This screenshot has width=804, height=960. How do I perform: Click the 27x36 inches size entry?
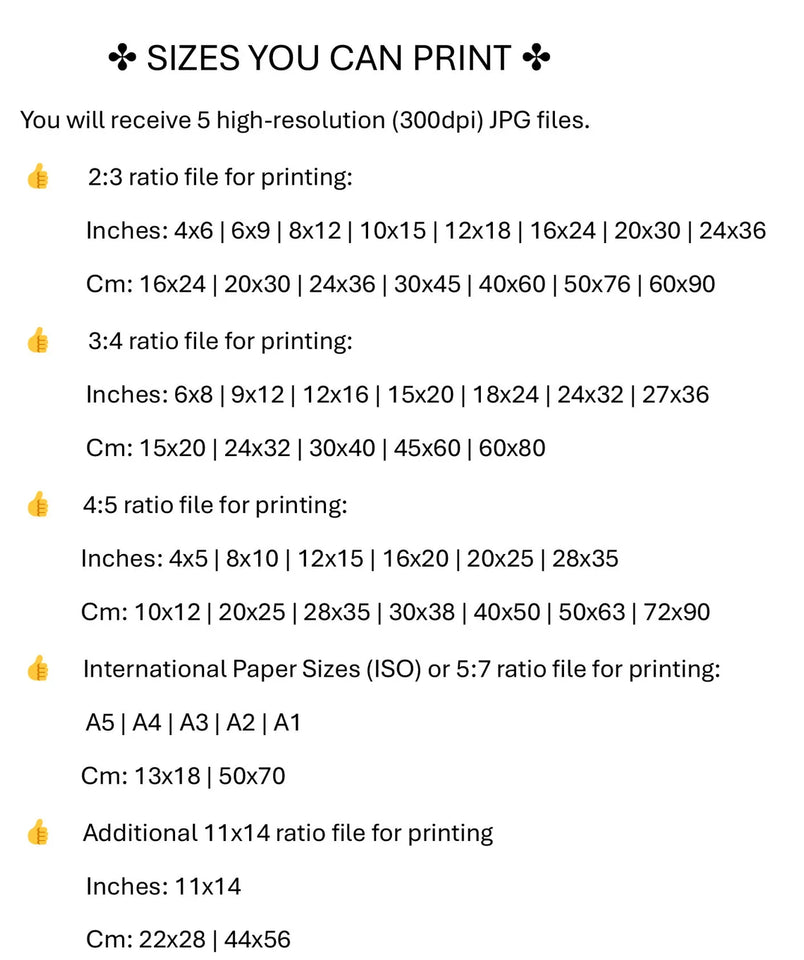click(x=675, y=395)
